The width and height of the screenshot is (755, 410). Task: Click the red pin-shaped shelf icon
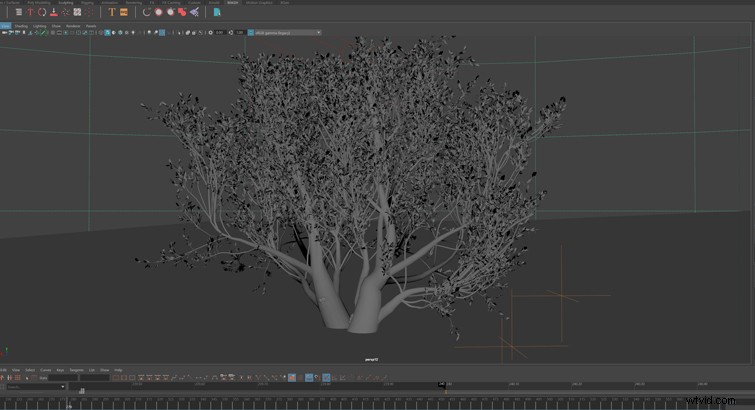[30, 12]
